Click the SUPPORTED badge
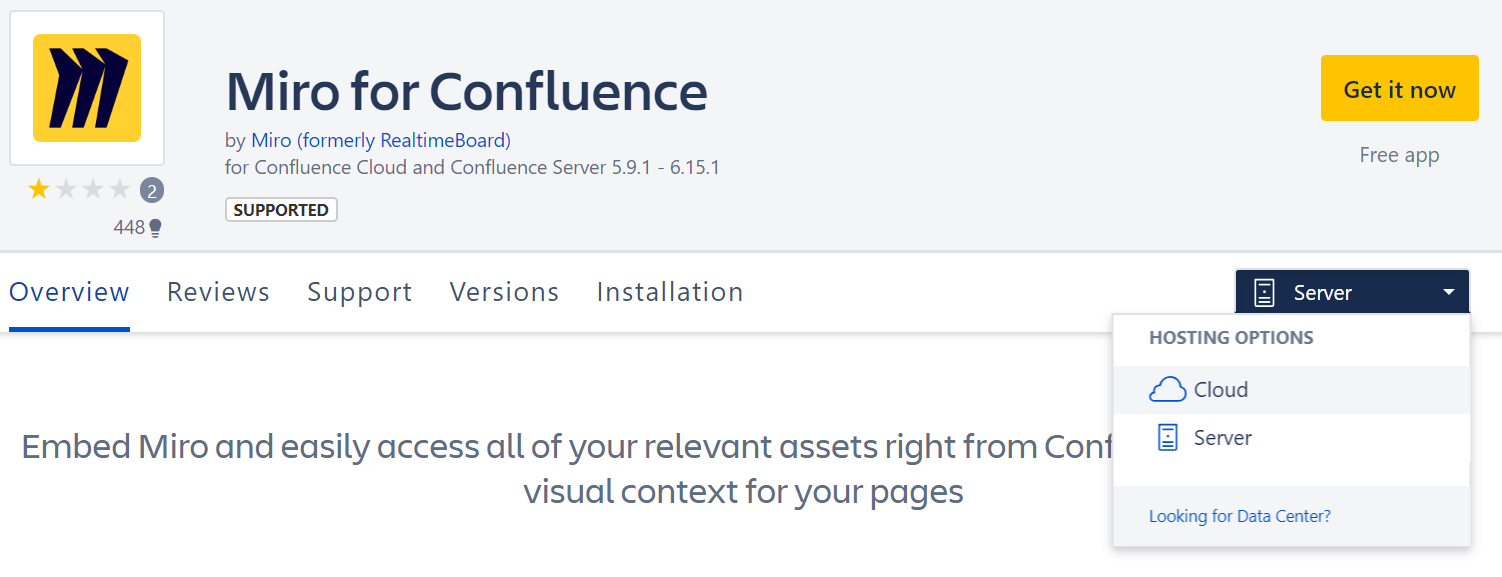1502x577 pixels. pyautogui.click(x=281, y=210)
